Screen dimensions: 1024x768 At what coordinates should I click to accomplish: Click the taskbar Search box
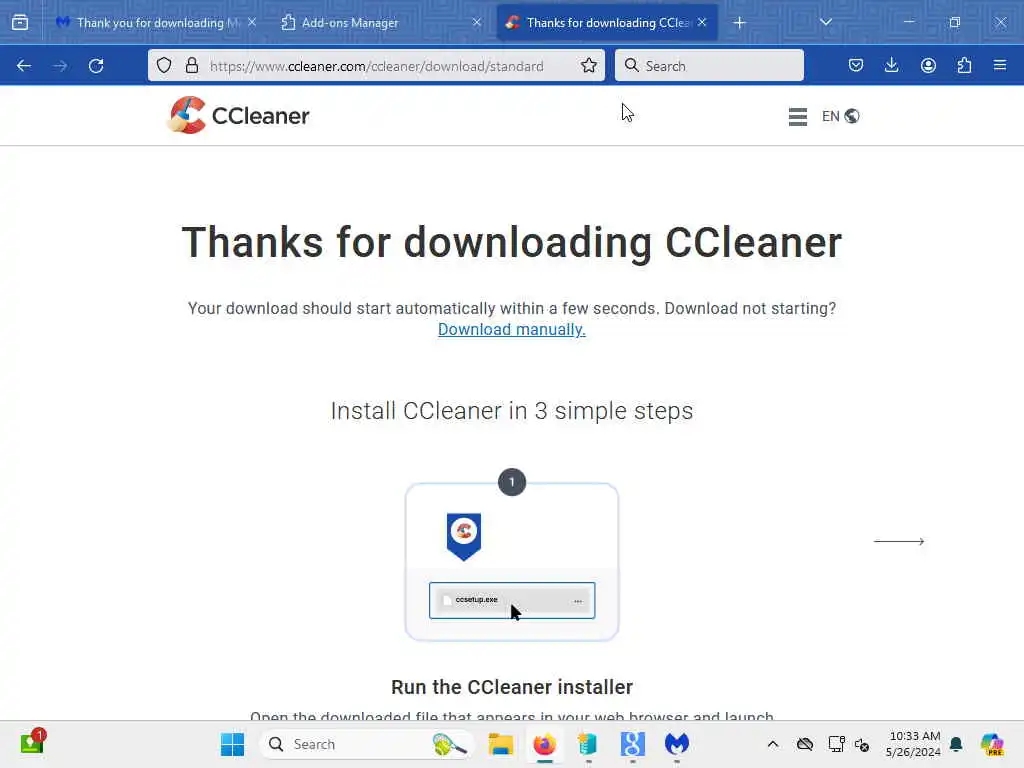[x=366, y=744]
